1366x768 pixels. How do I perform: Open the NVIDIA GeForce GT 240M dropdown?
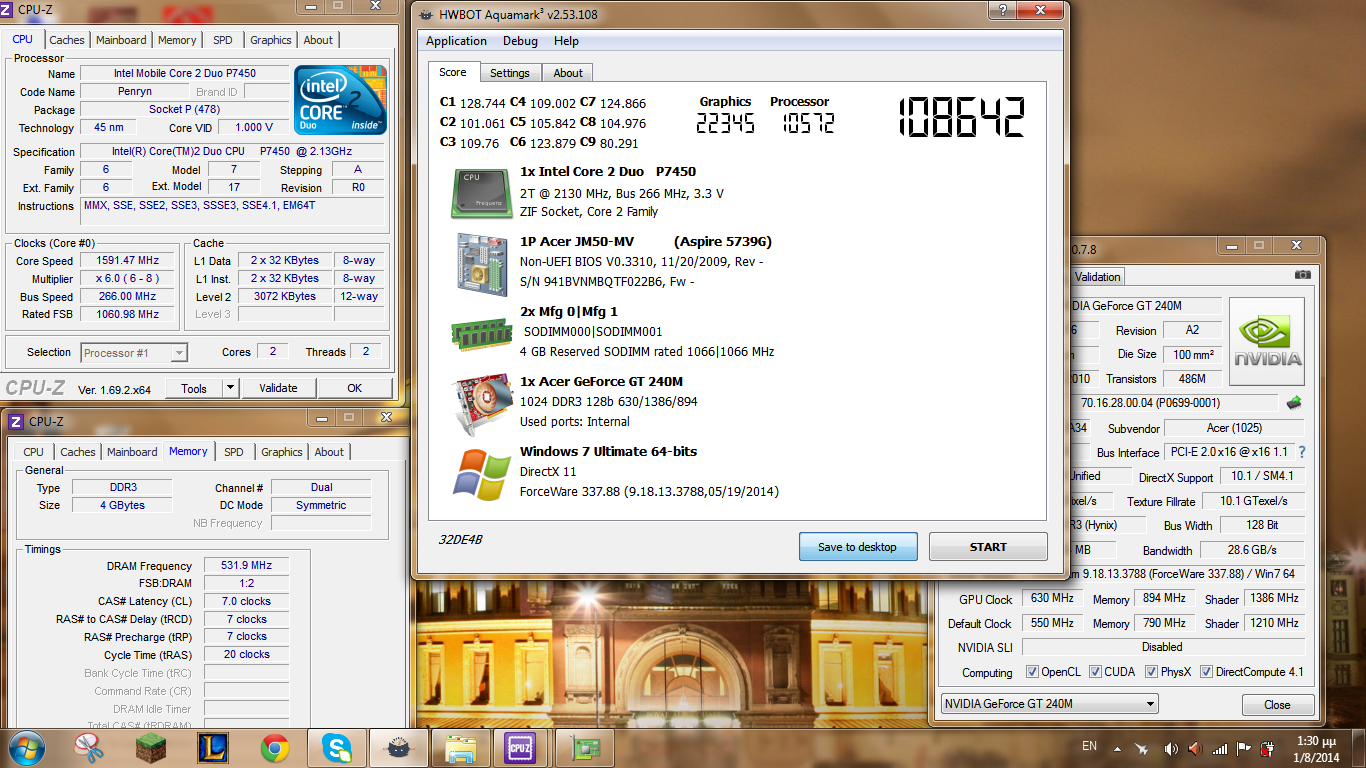pyautogui.click(x=1049, y=704)
